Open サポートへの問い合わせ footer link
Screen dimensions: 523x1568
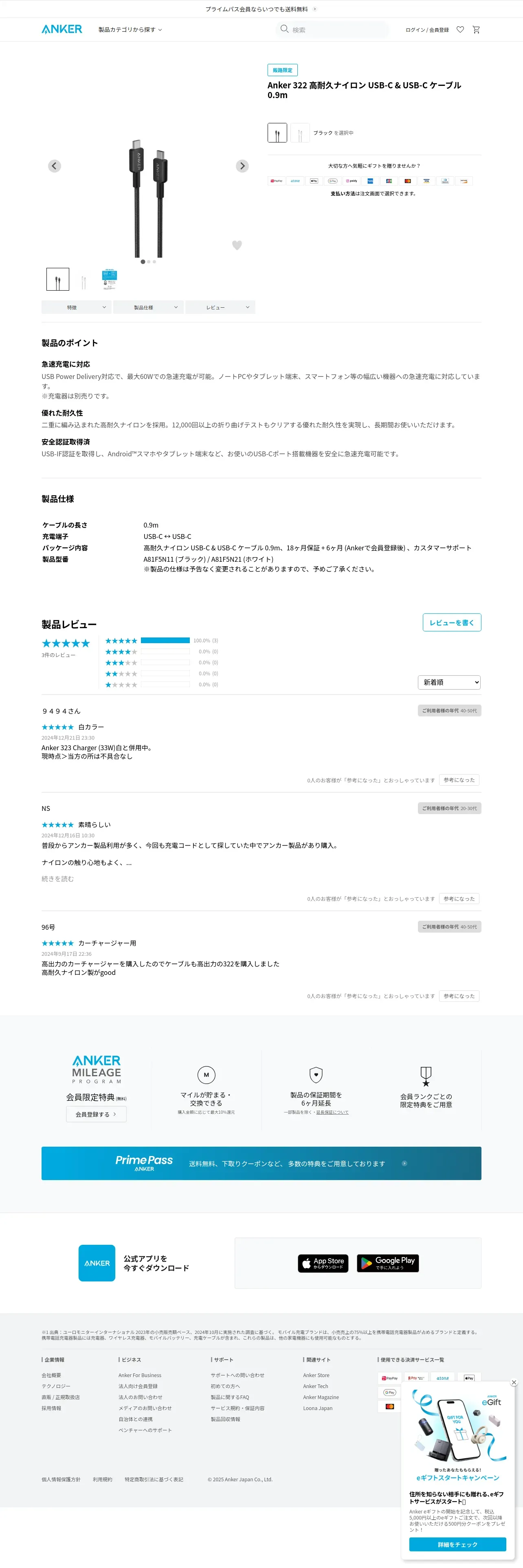237,1375
